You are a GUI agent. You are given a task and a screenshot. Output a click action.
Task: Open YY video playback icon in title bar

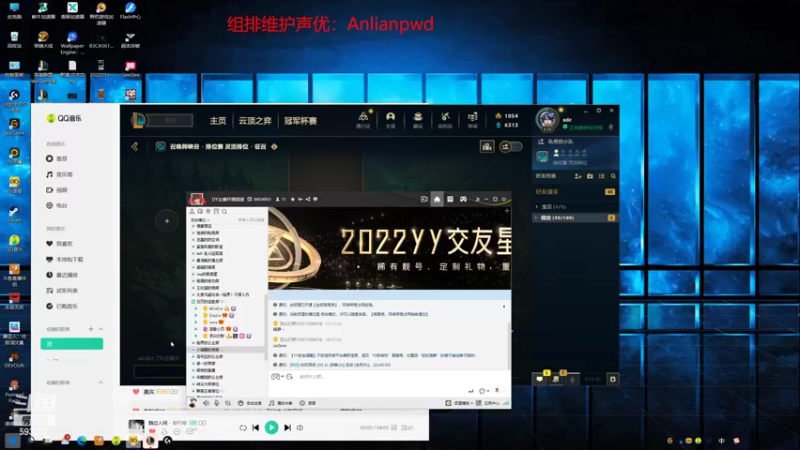coord(424,199)
